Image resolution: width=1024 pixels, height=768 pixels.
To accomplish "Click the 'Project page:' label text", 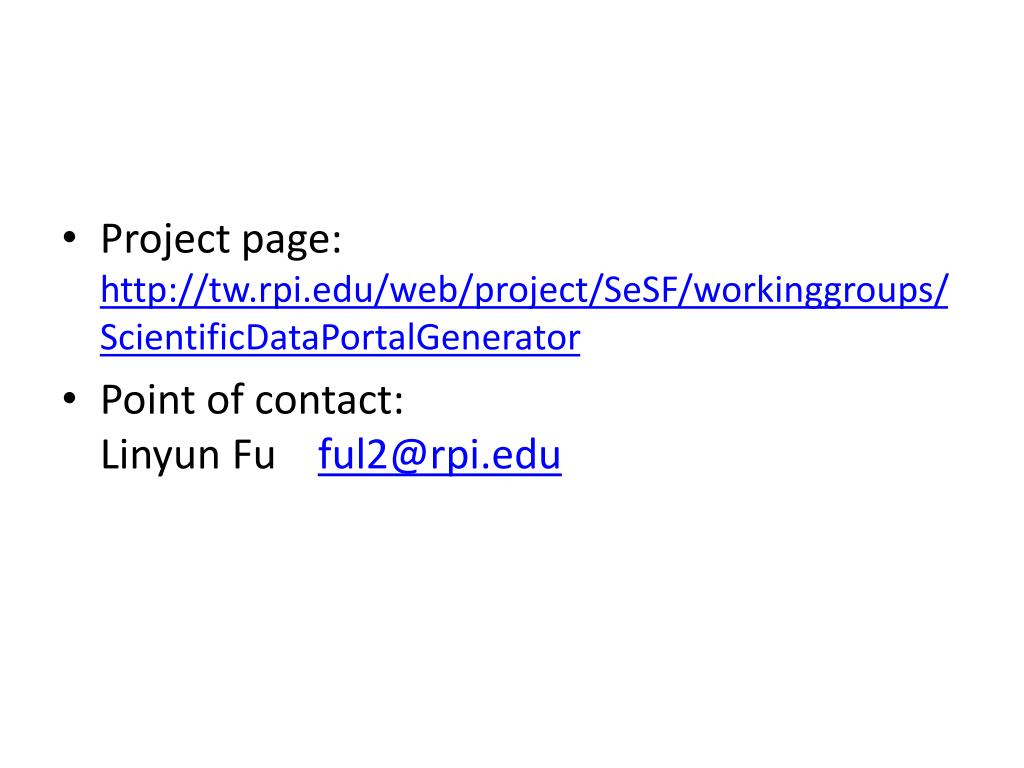I will pos(221,240).
